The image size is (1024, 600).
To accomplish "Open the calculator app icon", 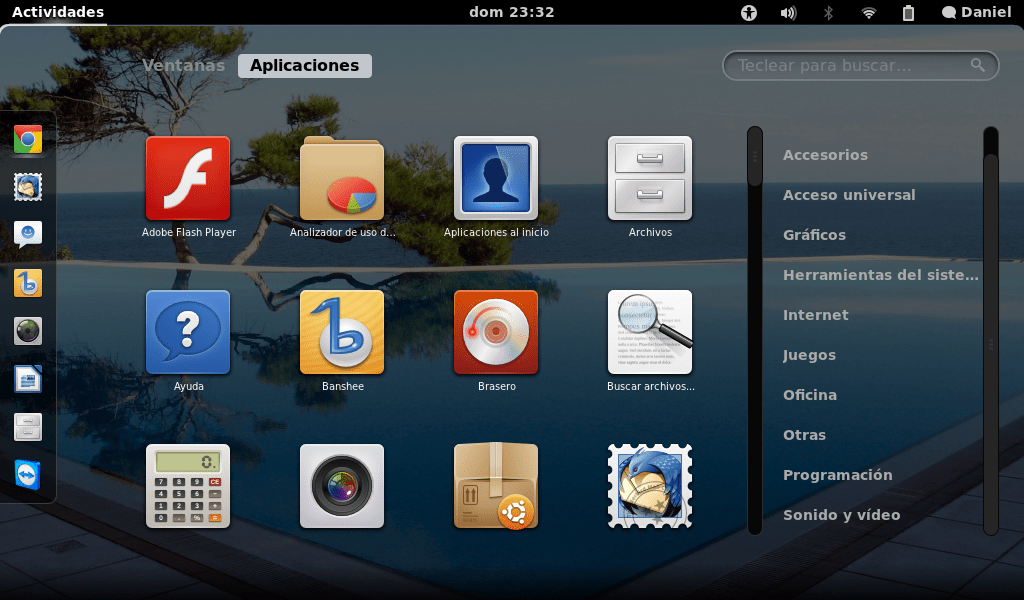I will pyautogui.click(x=188, y=486).
